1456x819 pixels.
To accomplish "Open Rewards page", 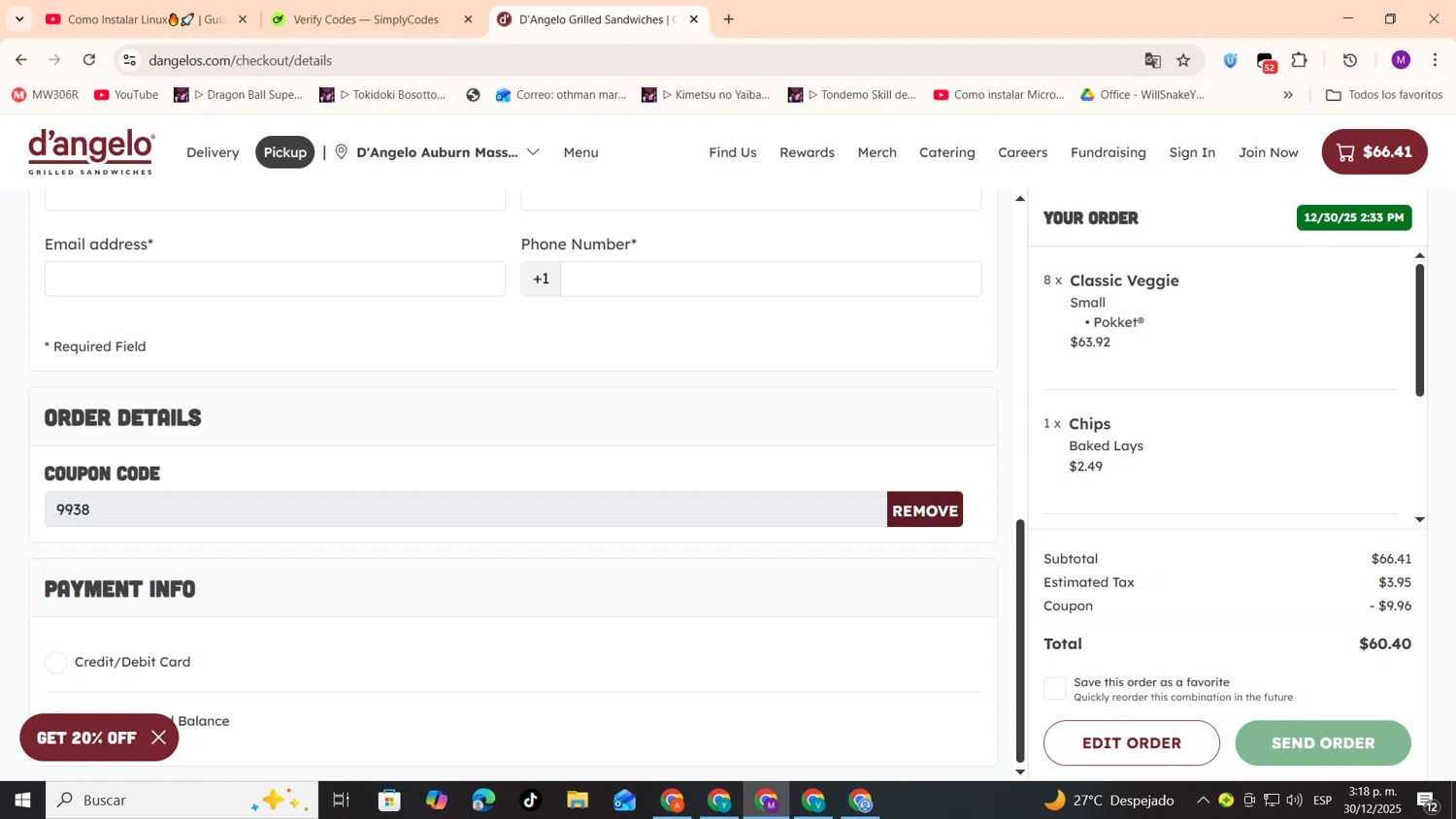I will [x=807, y=152].
